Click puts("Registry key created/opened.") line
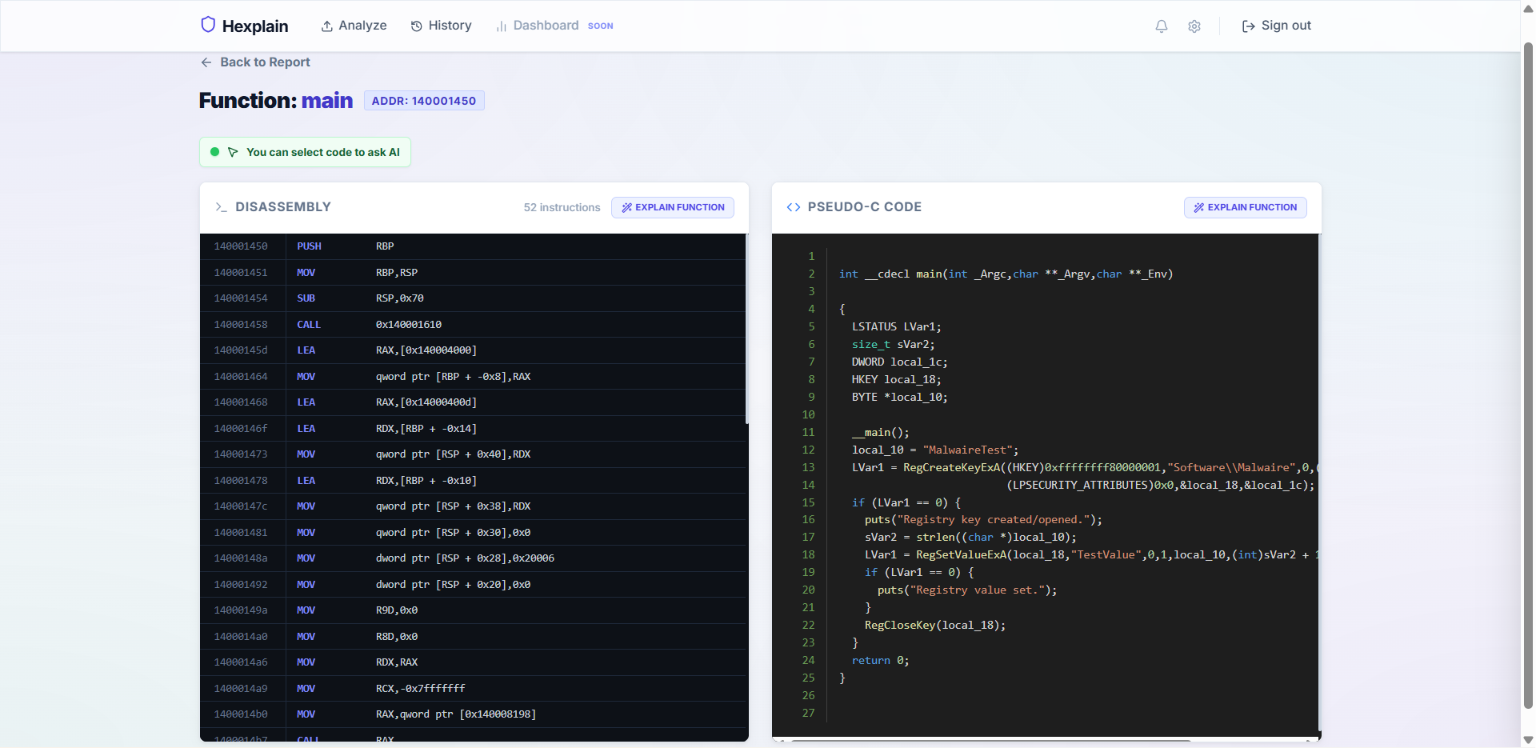The image size is (1536, 748). coord(983,520)
